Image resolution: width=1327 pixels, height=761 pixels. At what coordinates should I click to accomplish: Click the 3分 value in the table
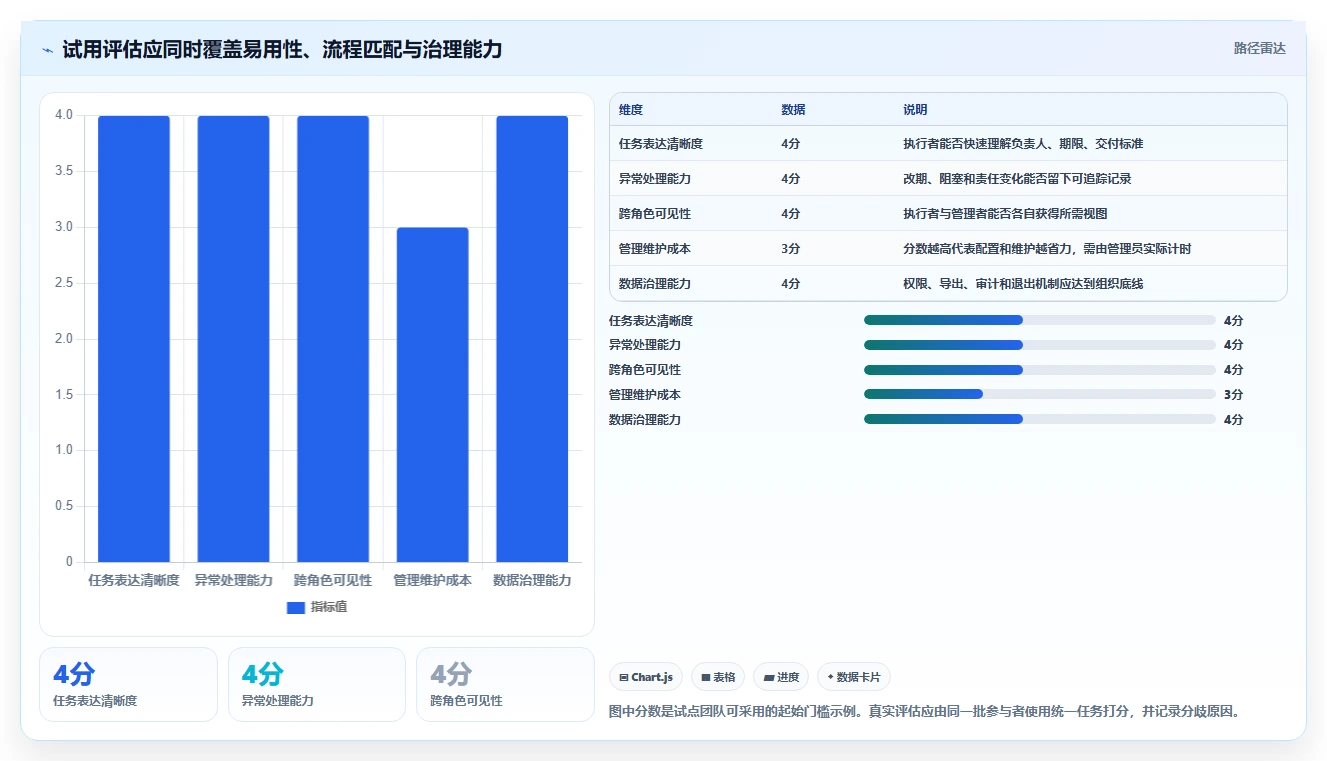(x=790, y=249)
